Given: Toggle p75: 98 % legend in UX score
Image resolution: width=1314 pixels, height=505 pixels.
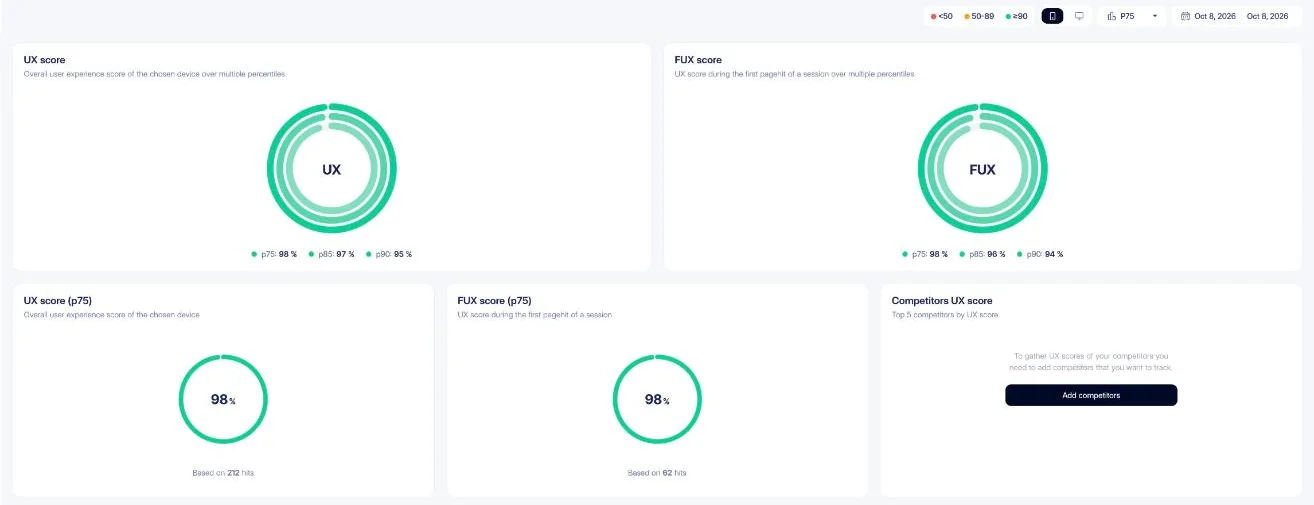Looking at the screenshot, I should pyautogui.click(x=275, y=254).
